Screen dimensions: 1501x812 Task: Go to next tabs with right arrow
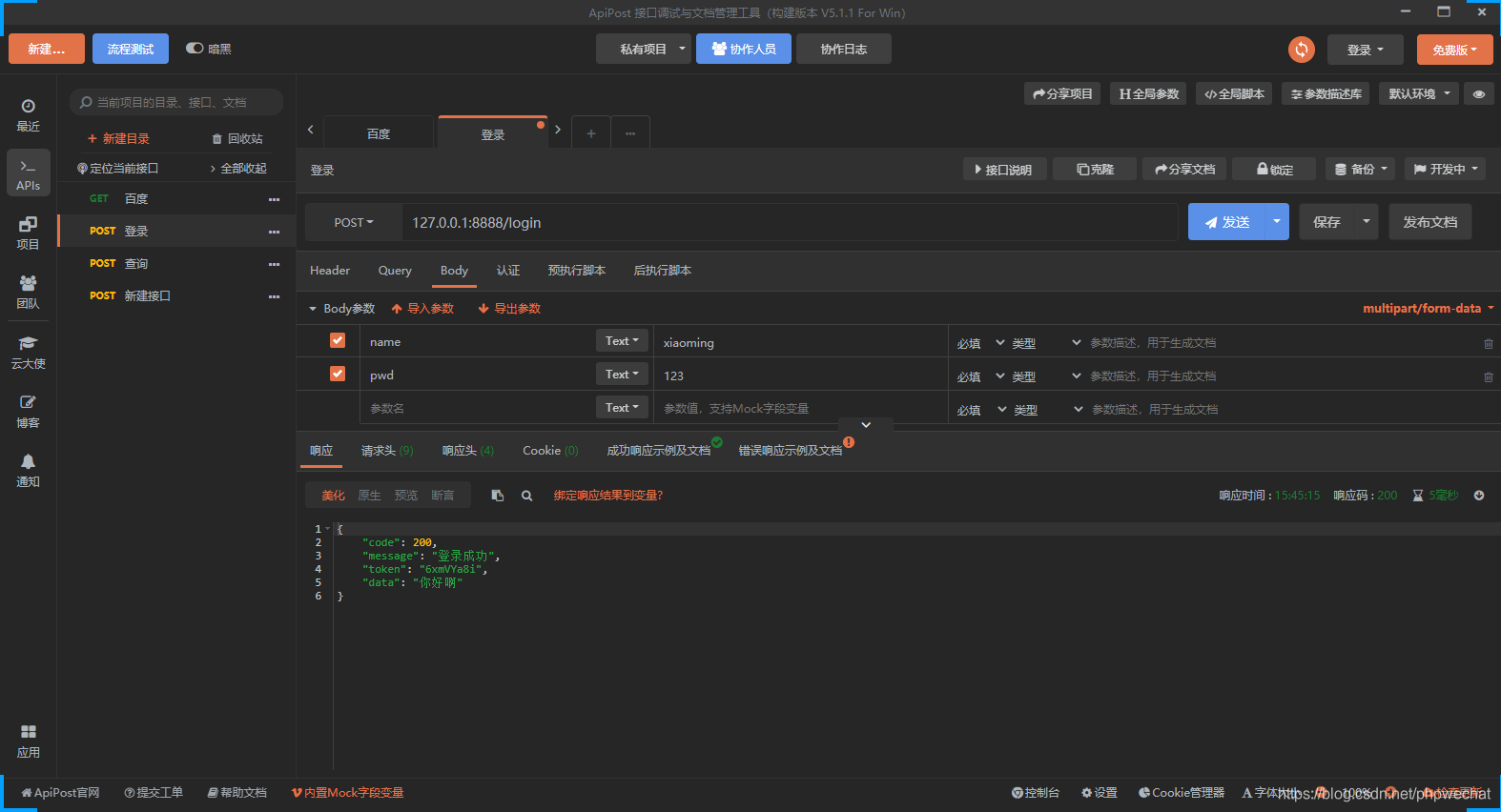(x=558, y=130)
